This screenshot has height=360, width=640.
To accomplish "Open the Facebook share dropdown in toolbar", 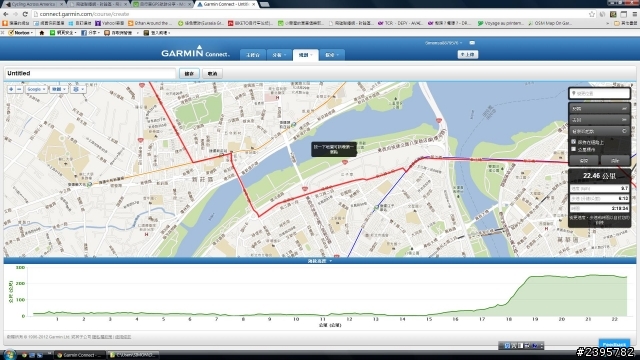I will pyautogui.click(x=90, y=33).
